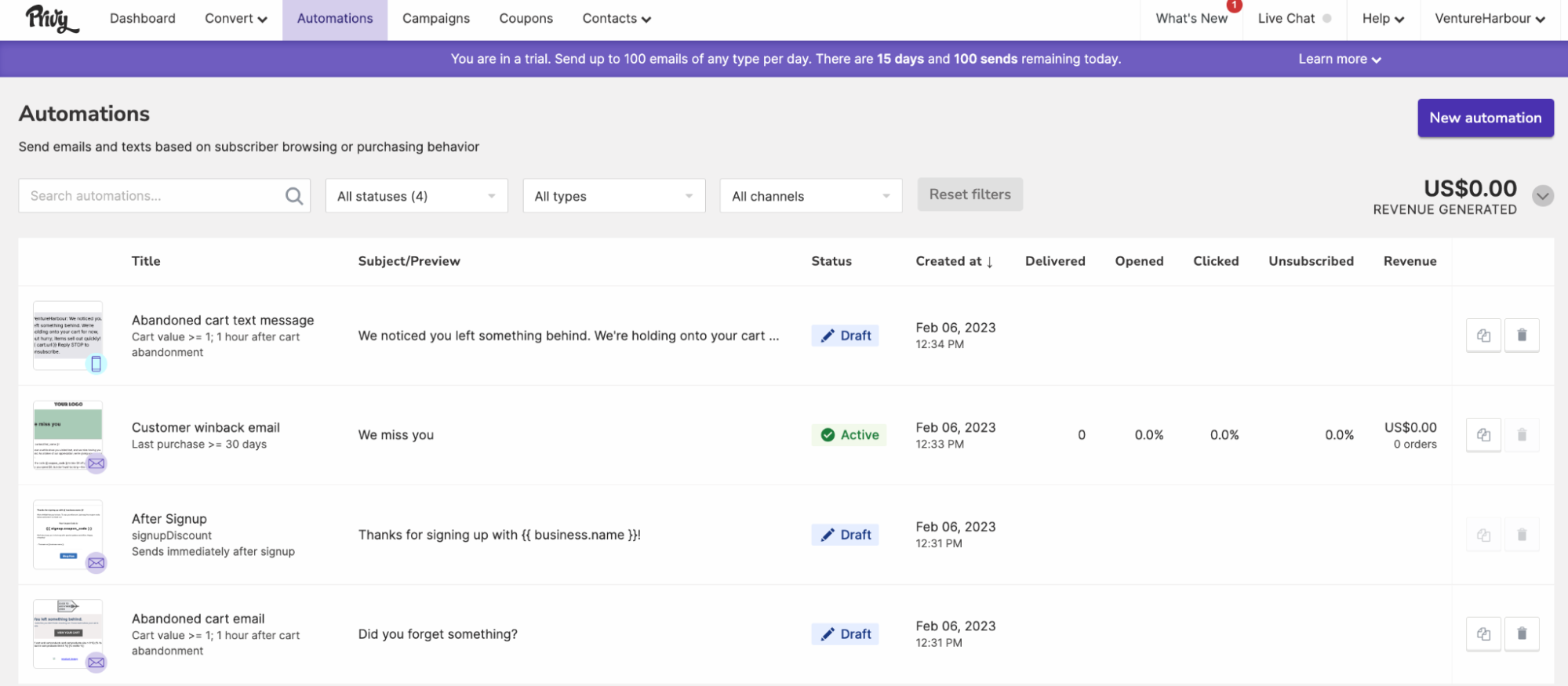Duplicate the Customer winback email automation
Image resolution: width=1568 pixels, height=686 pixels.
[x=1483, y=435]
